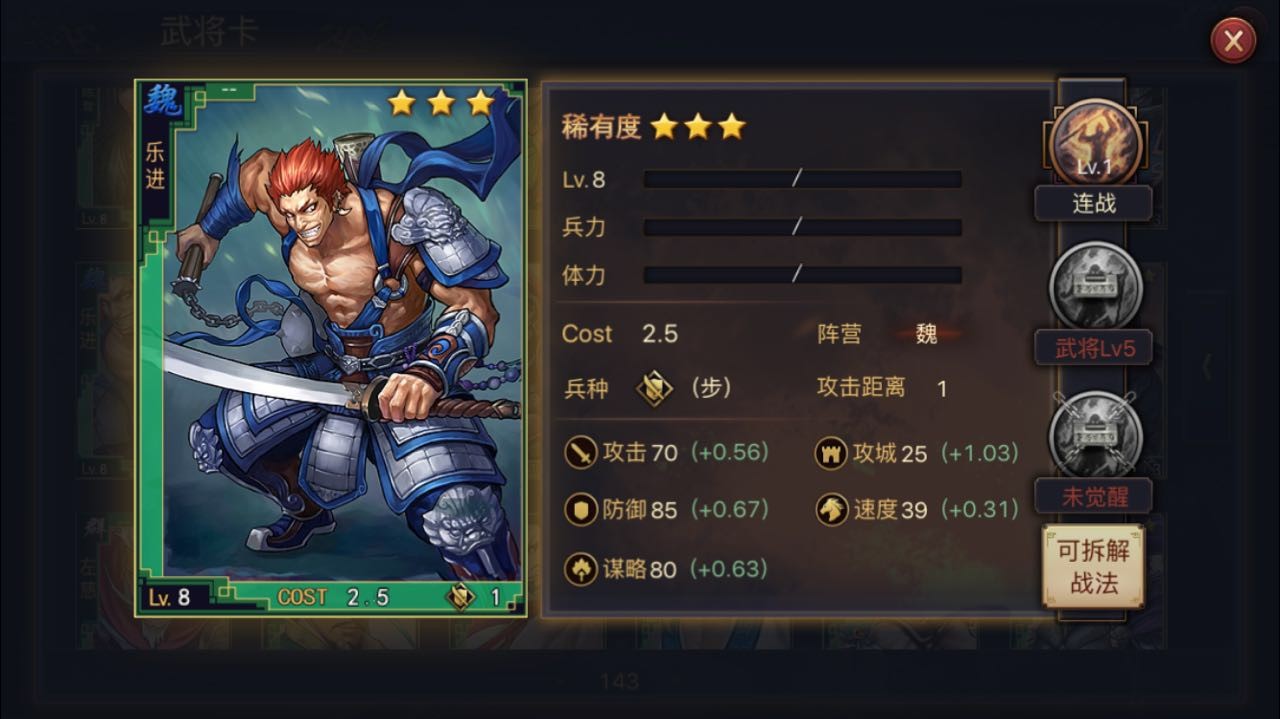Click the 可拆解战法 button

(1093, 566)
